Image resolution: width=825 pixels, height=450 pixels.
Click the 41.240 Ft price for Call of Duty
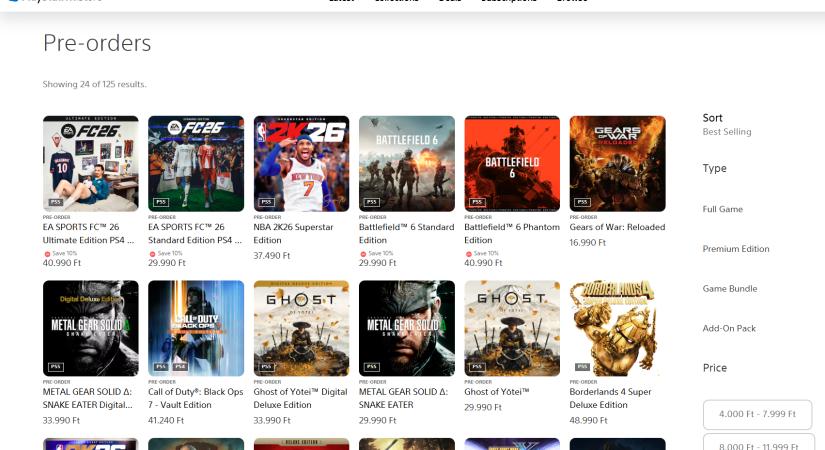click(x=166, y=421)
